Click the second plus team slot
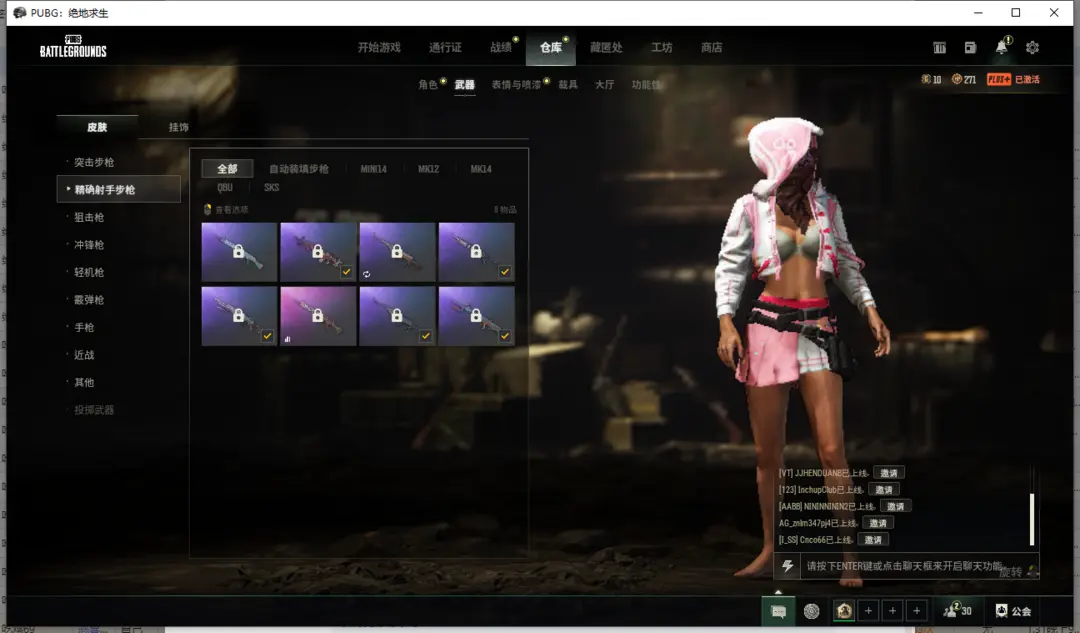This screenshot has height=633, width=1080. coord(893,611)
